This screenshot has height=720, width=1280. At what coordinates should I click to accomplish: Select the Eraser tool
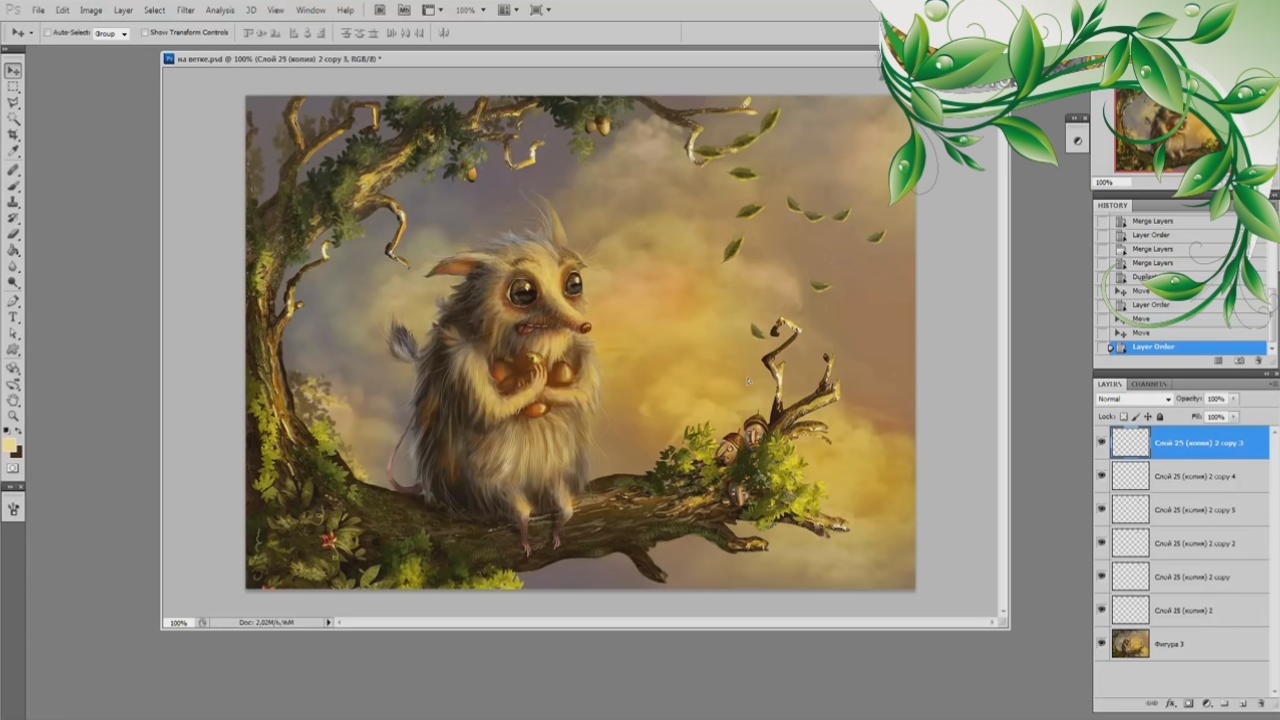tap(13, 235)
